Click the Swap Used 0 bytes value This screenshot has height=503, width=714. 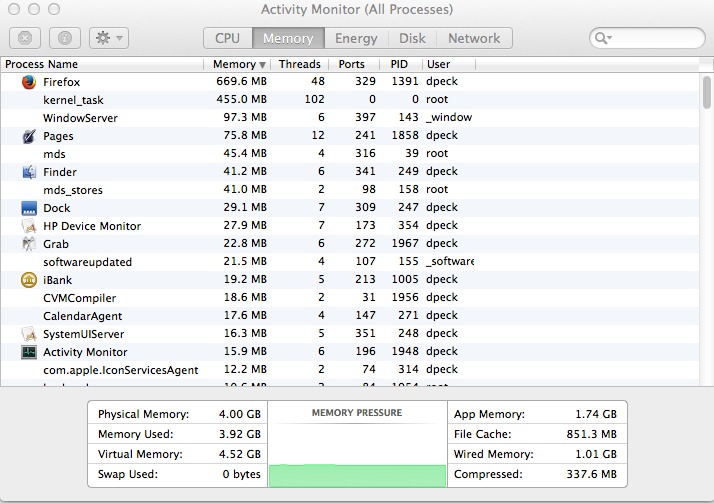241,474
